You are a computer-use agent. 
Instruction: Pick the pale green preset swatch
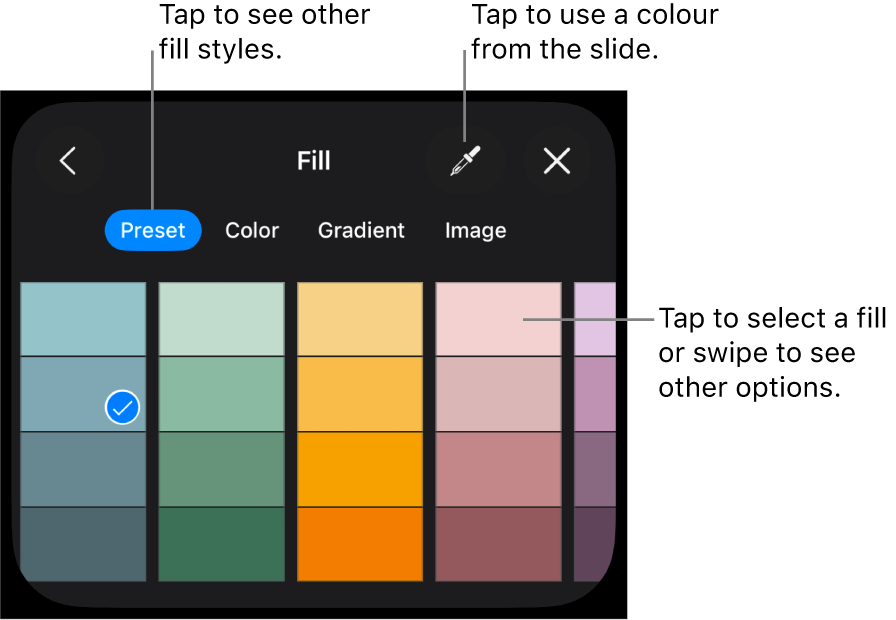coord(221,318)
